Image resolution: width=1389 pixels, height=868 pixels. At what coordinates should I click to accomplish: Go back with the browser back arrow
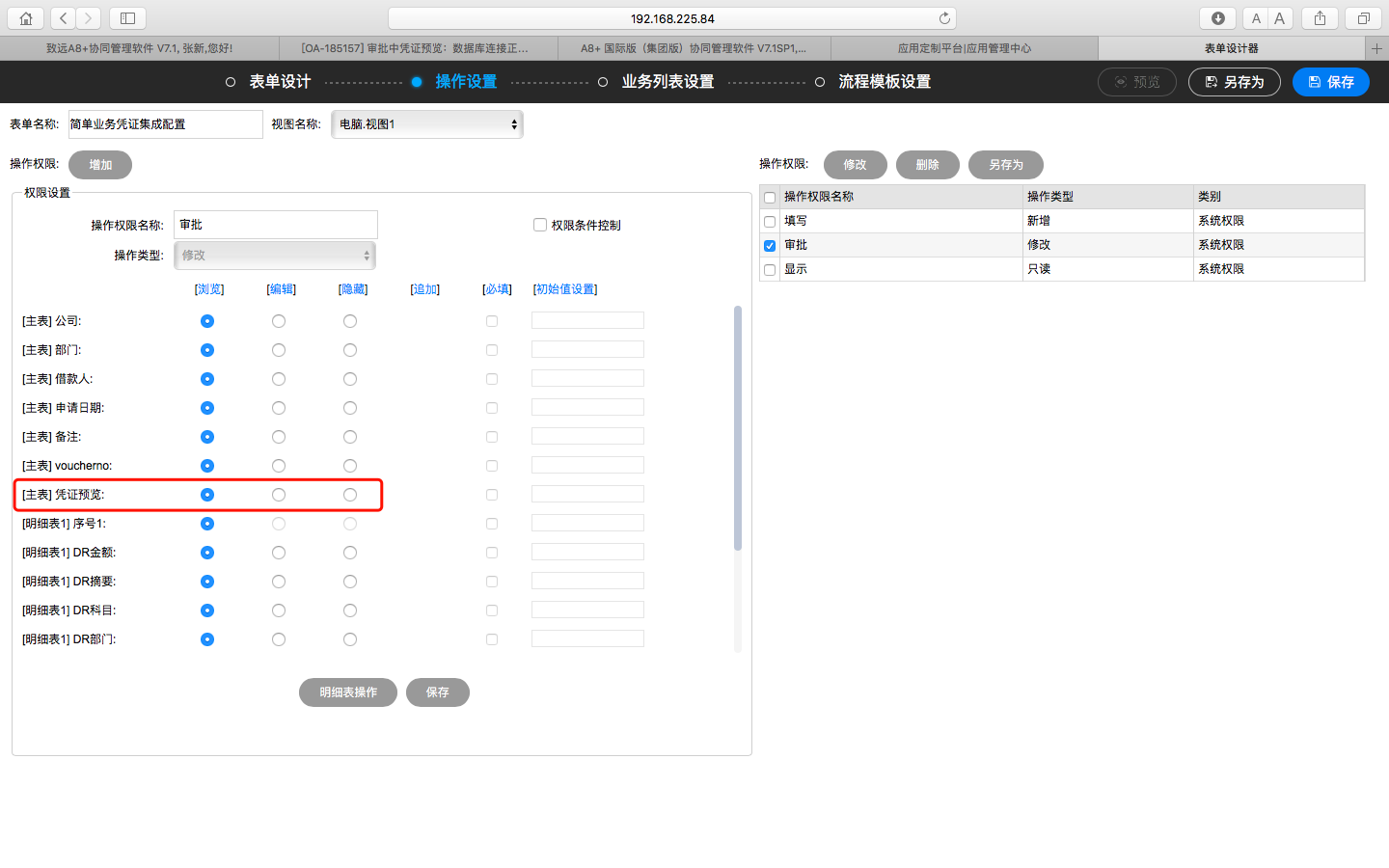click(x=64, y=18)
